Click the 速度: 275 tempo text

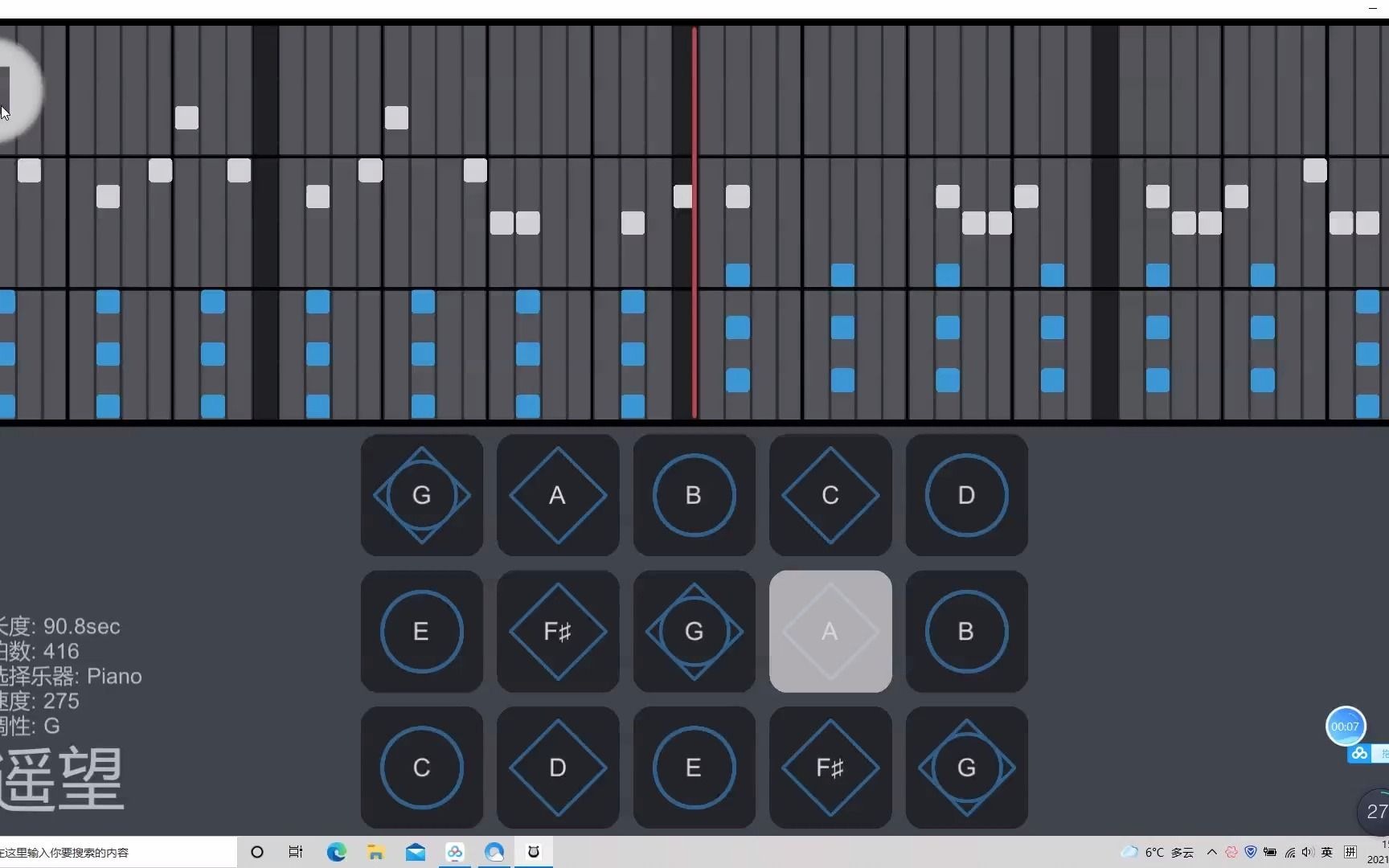pos(39,701)
